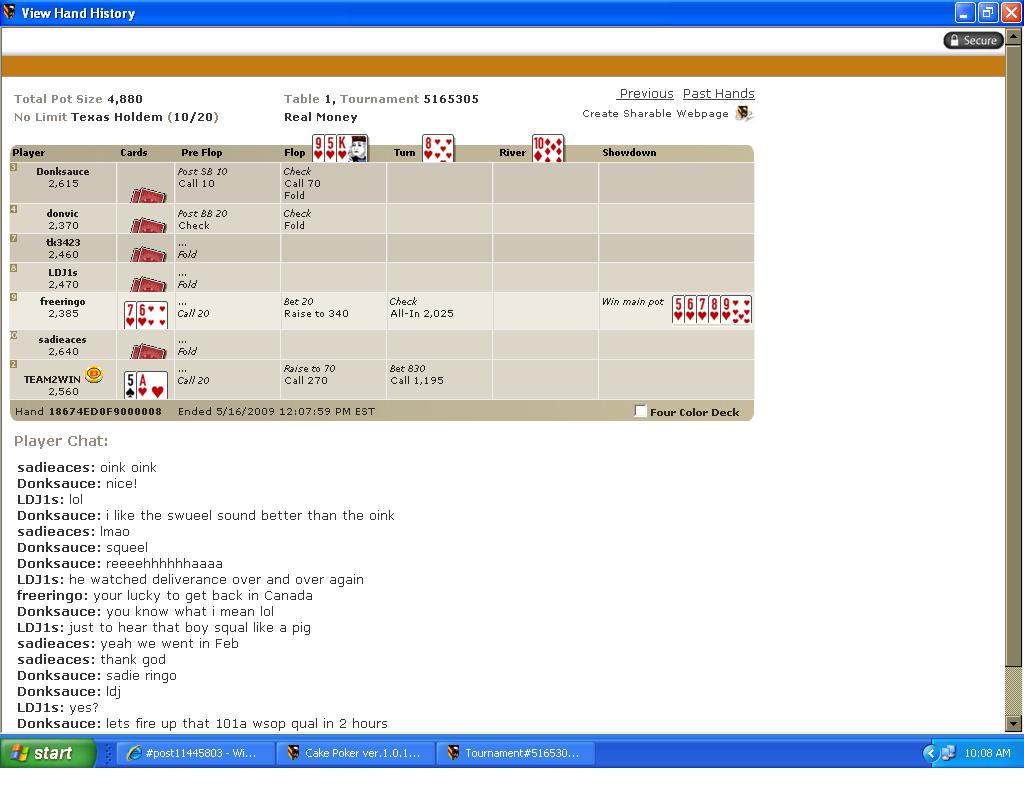The width and height of the screenshot is (1024, 800).
Task: Click the View Hand History title bar icon
Action: (10, 13)
